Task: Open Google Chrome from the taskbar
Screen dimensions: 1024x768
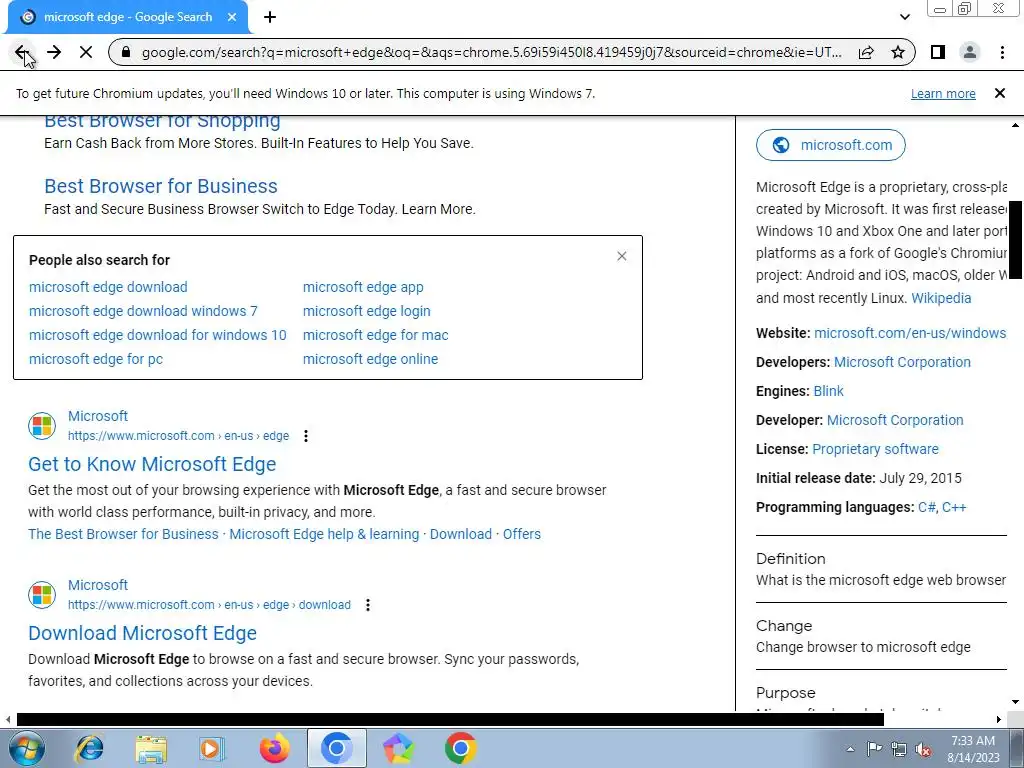Action: pyautogui.click(x=460, y=748)
